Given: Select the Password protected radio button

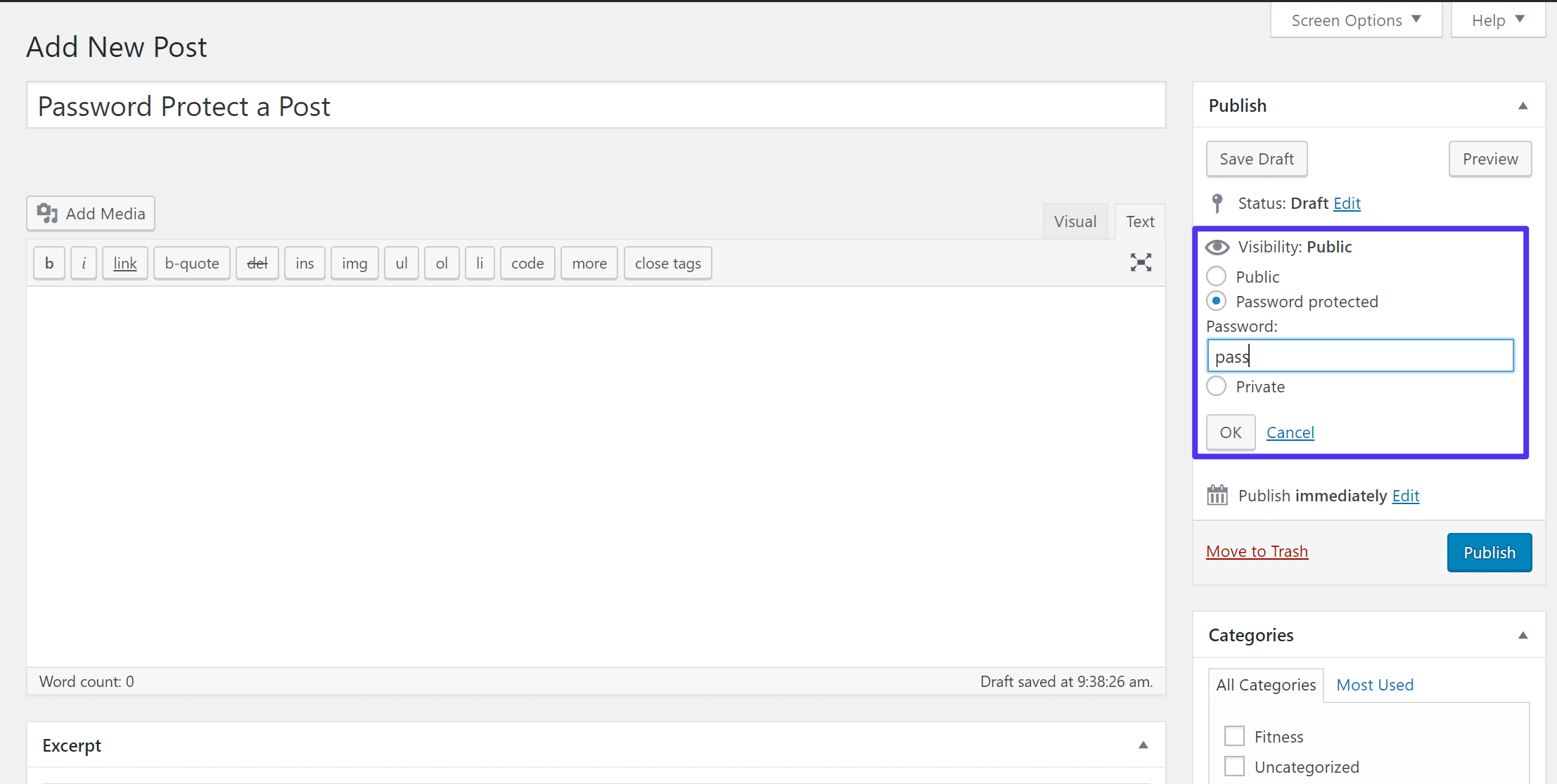Looking at the screenshot, I should (x=1216, y=301).
